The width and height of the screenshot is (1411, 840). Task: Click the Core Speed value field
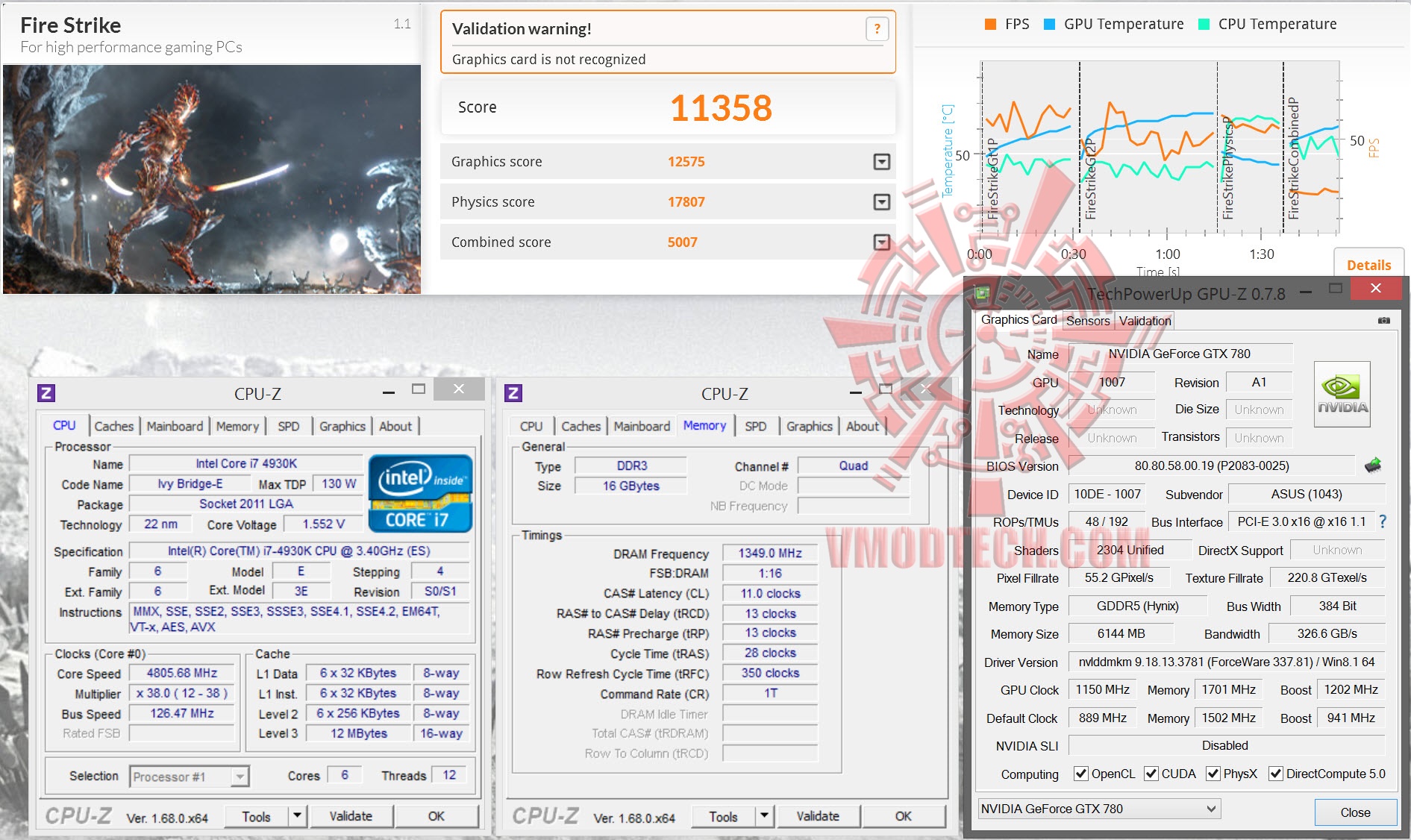pyautogui.click(x=182, y=673)
